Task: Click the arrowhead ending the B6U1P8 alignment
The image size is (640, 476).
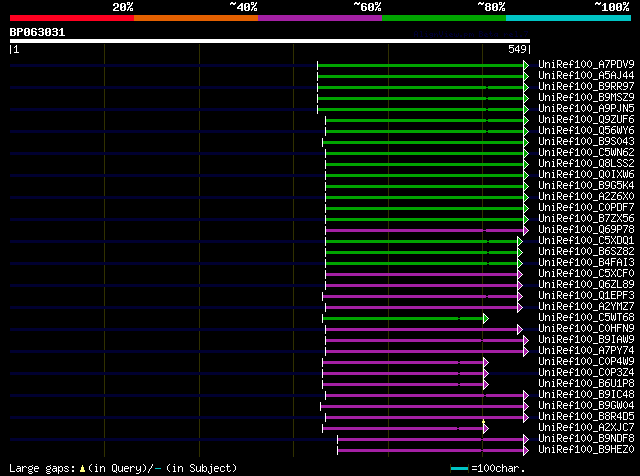Action: 486,385
